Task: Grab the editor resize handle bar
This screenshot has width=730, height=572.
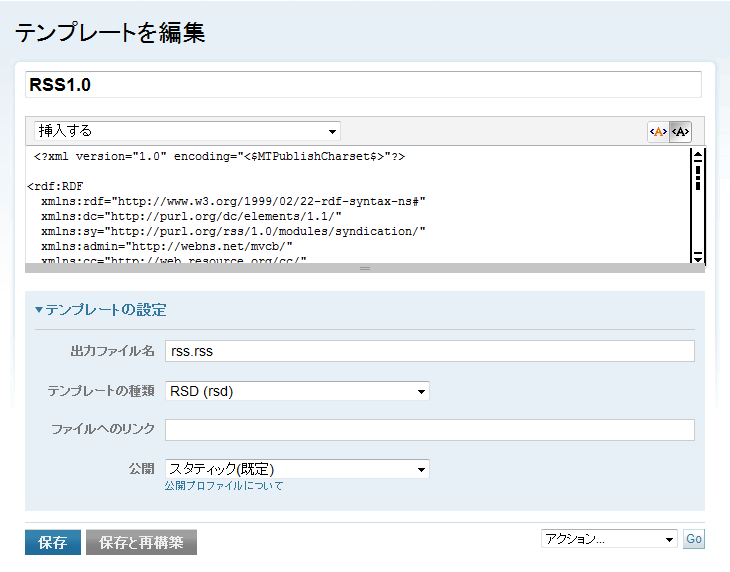Action: (x=365, y=268)
